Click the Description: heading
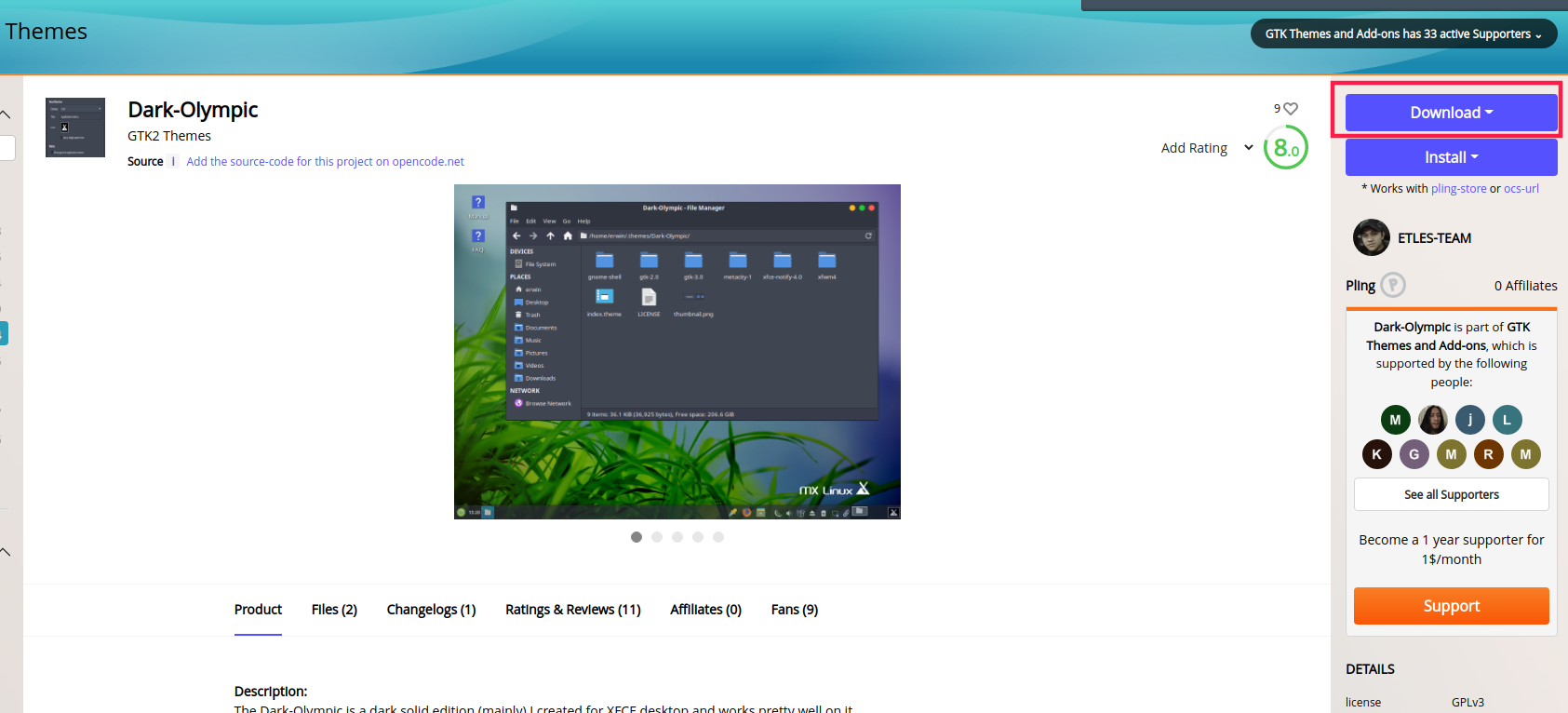Viewport: 1568px width, 713px height. [271, 692]
